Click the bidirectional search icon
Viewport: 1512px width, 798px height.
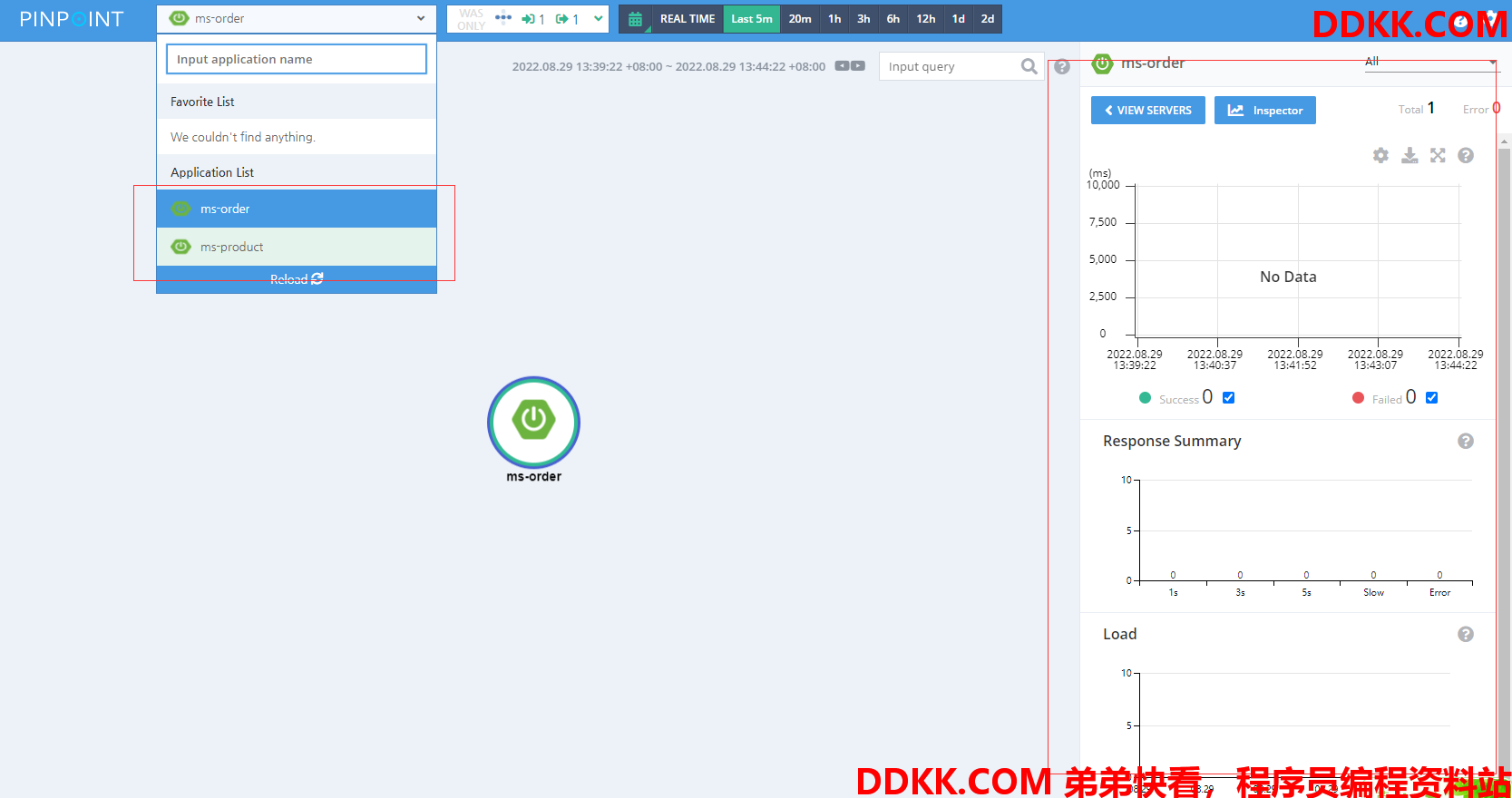coord(503,18)
